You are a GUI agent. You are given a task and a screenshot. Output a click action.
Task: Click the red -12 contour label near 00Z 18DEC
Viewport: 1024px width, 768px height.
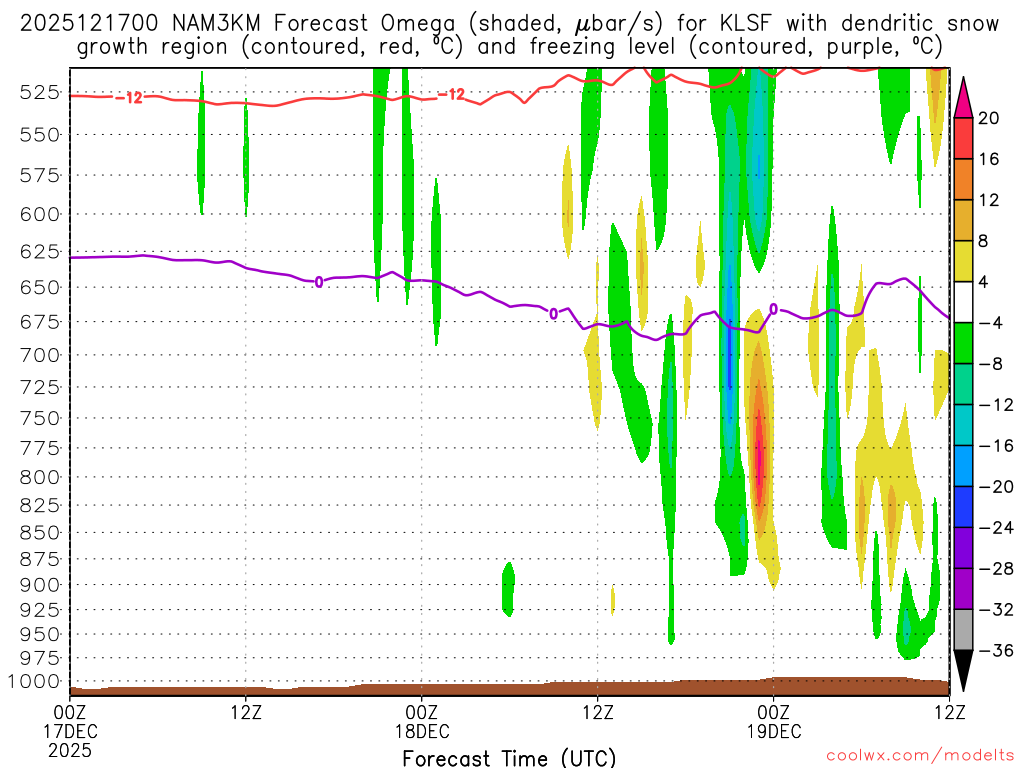451,95
